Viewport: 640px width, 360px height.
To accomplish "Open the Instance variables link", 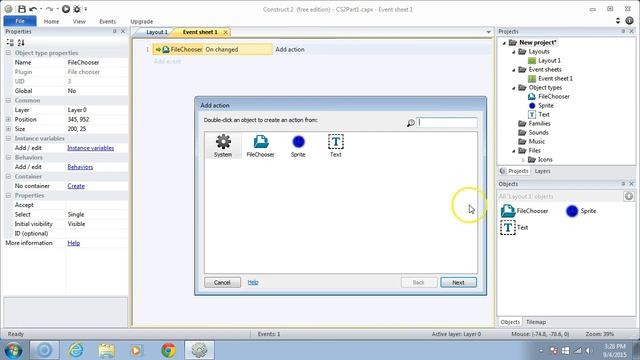I will [x=91, y=148].
